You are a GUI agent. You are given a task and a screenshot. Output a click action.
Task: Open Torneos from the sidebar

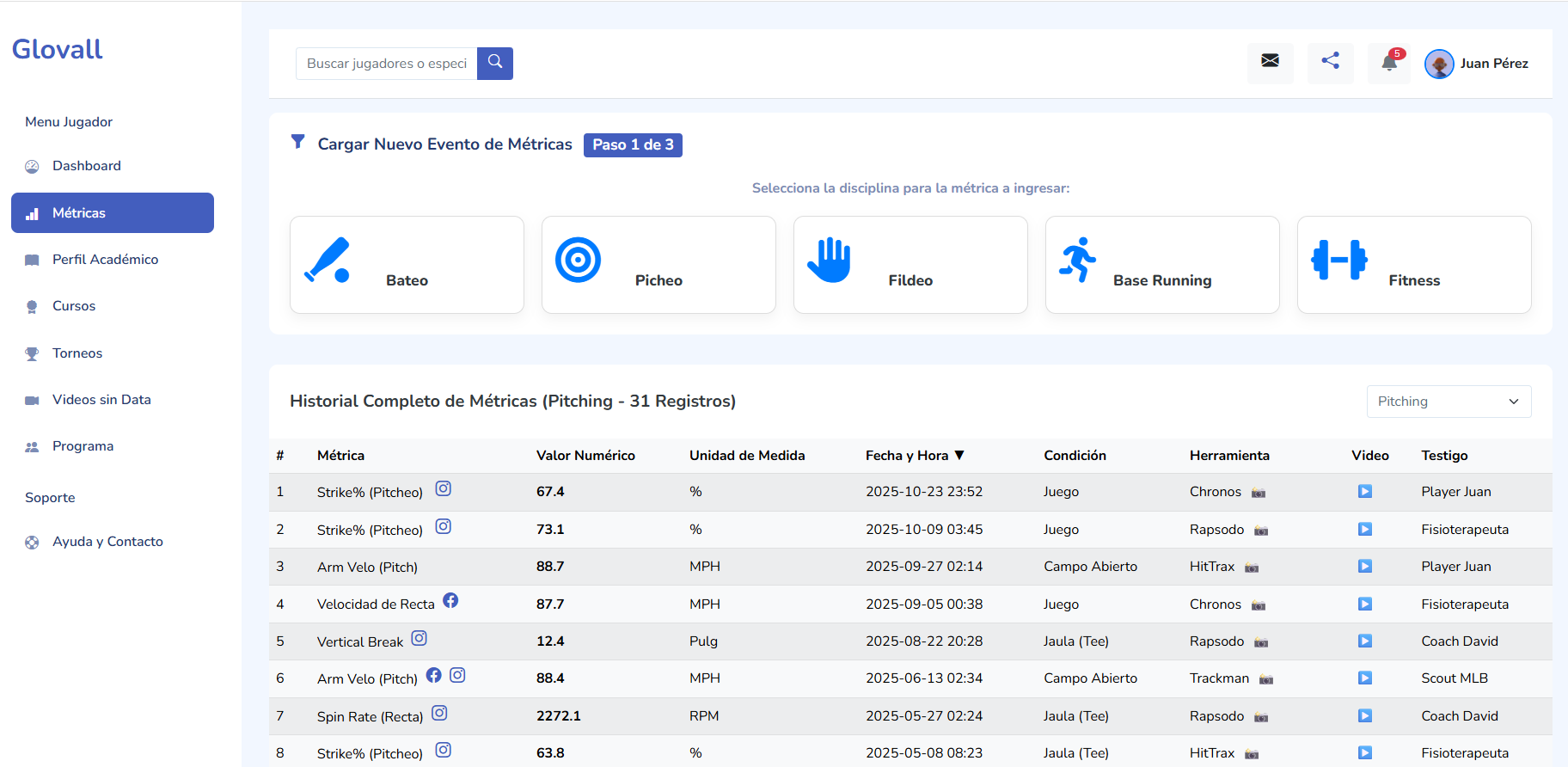(x=77, y=353)
